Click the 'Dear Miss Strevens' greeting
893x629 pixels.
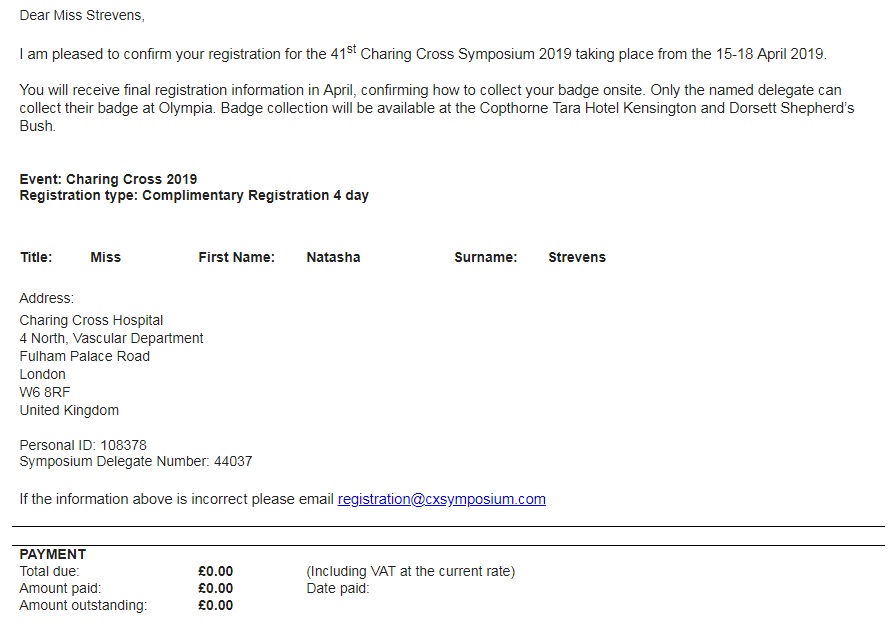80,16
